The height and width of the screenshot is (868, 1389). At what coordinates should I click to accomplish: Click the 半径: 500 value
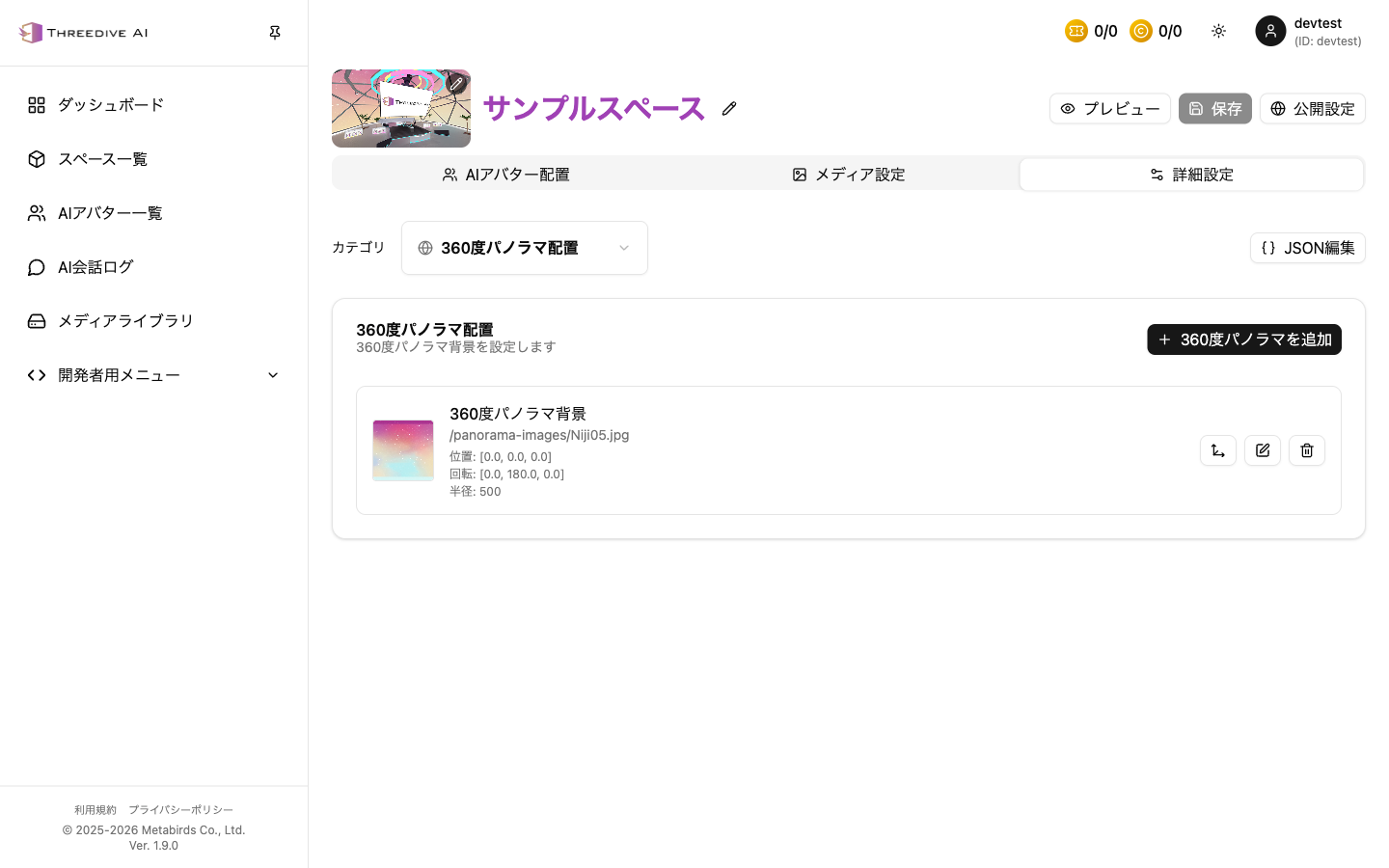476,492
